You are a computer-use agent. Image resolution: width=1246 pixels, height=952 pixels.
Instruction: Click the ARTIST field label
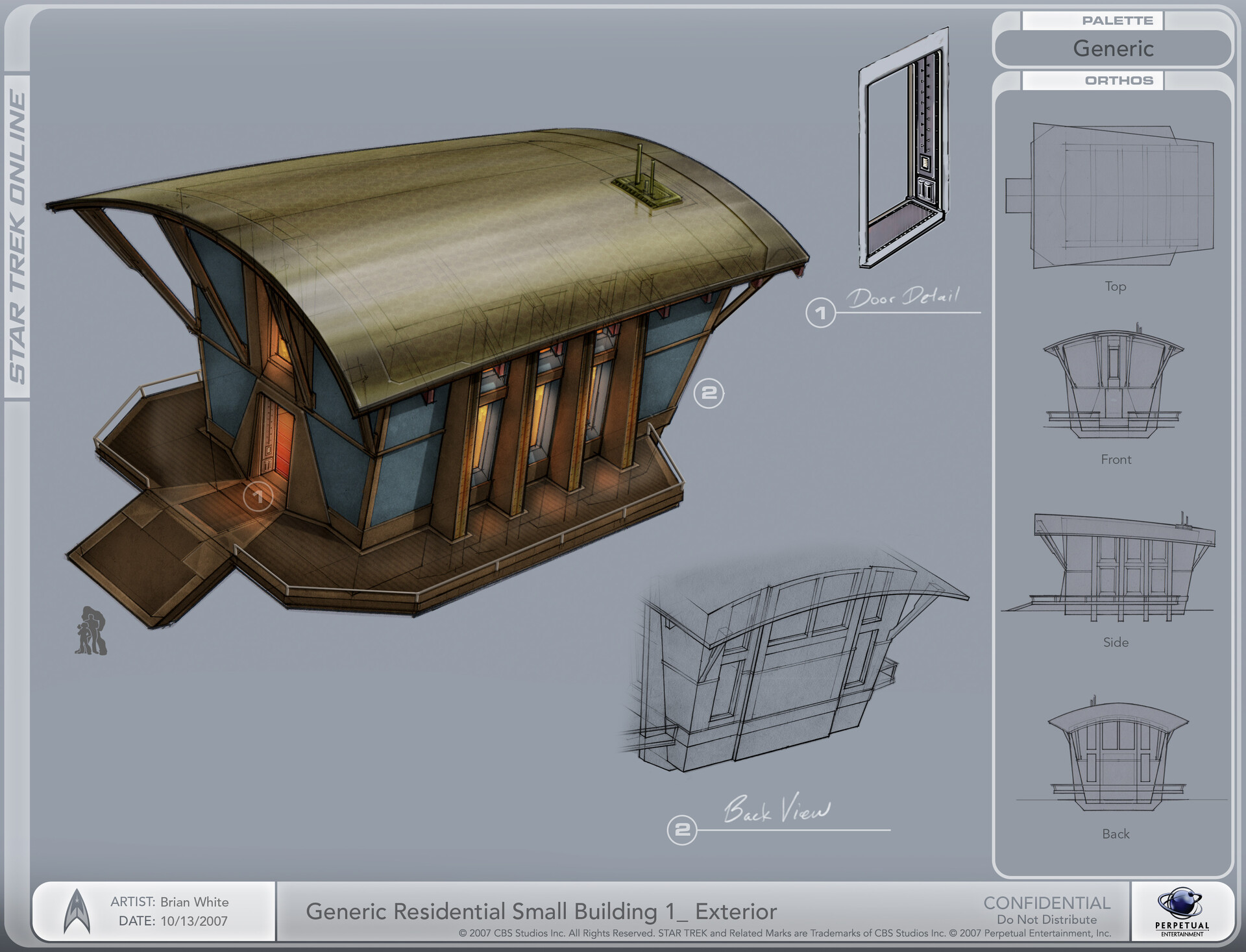[132, 902]
